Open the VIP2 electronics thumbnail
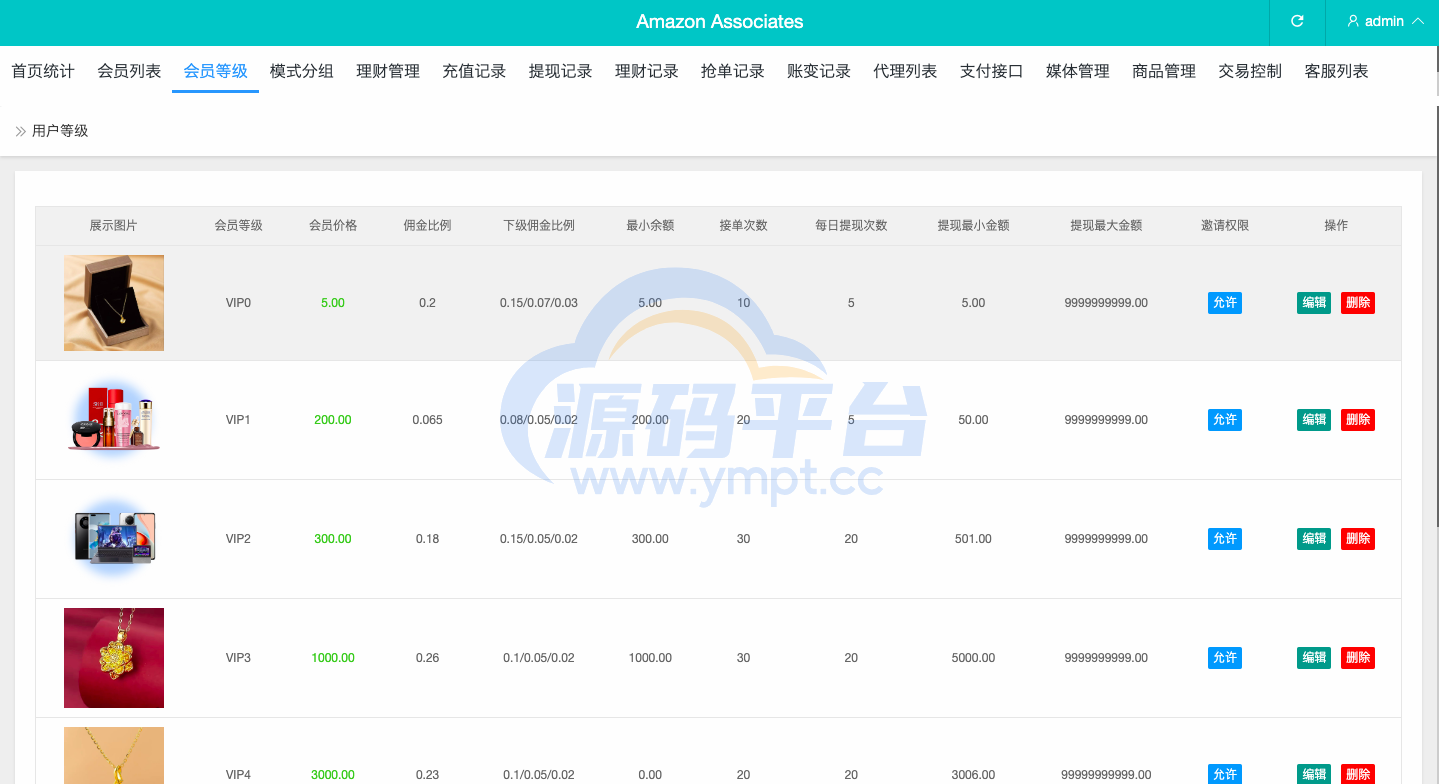 [114, 539]
